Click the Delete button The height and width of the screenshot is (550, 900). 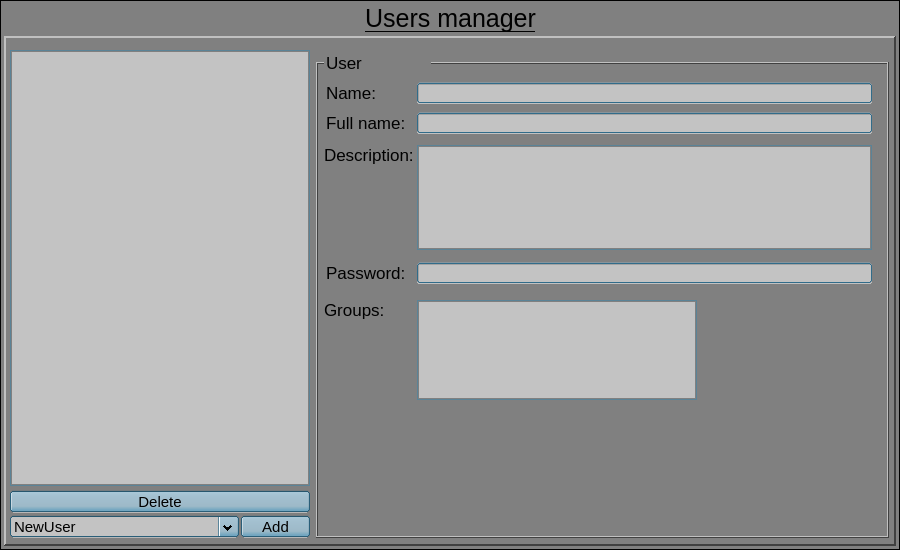[x=160, y=502]
